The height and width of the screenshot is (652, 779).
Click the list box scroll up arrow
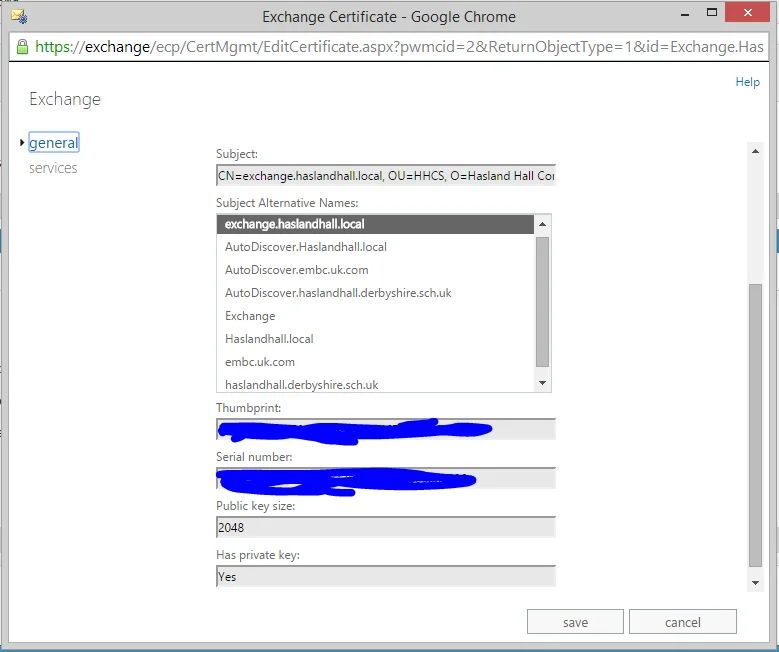543,224
